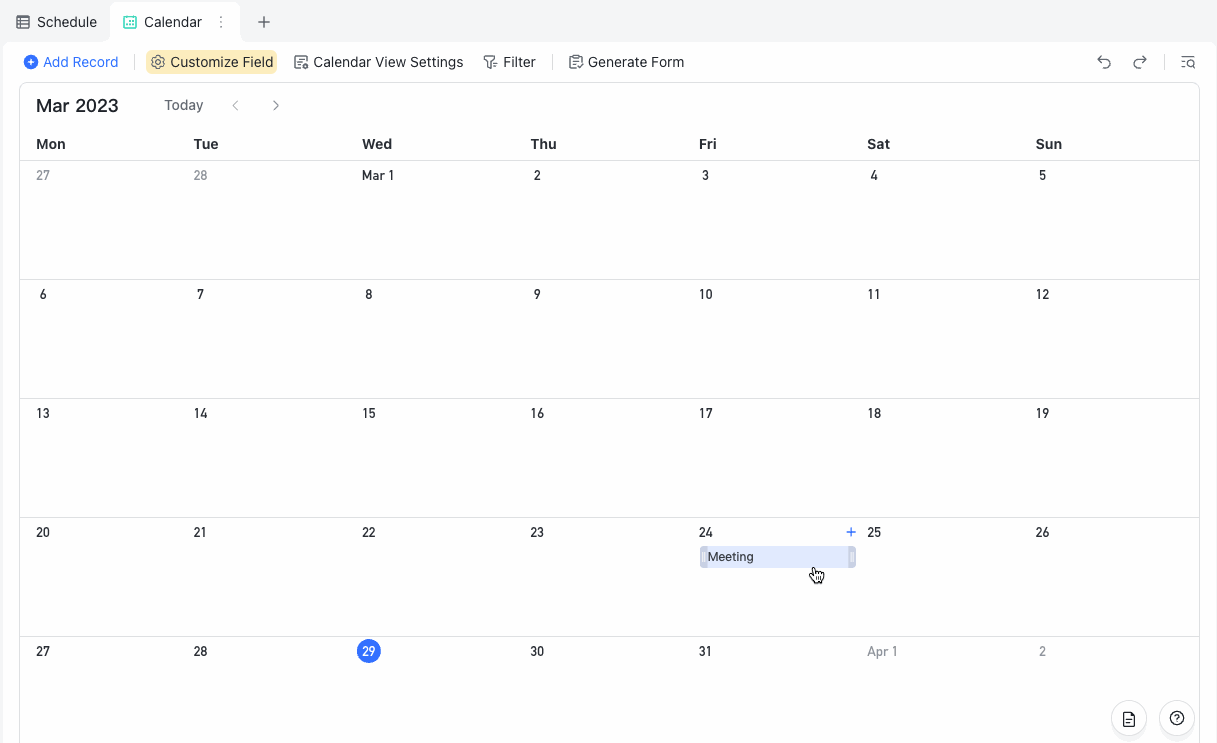Go to next month with right chevron

[x=275, y=105]
